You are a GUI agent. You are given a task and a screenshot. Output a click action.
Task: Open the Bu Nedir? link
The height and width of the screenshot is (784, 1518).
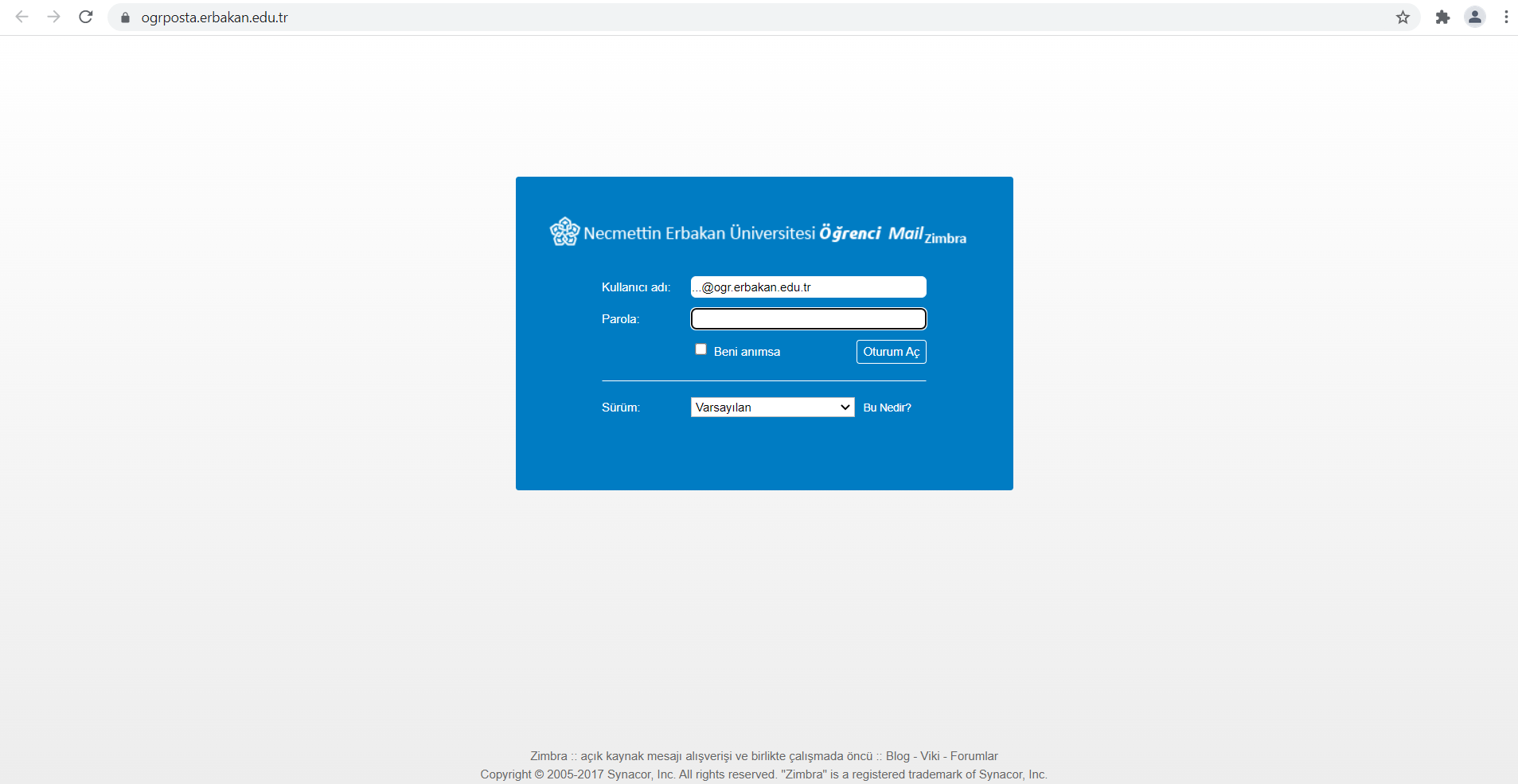pyautogui.click(x=887, y=408)
